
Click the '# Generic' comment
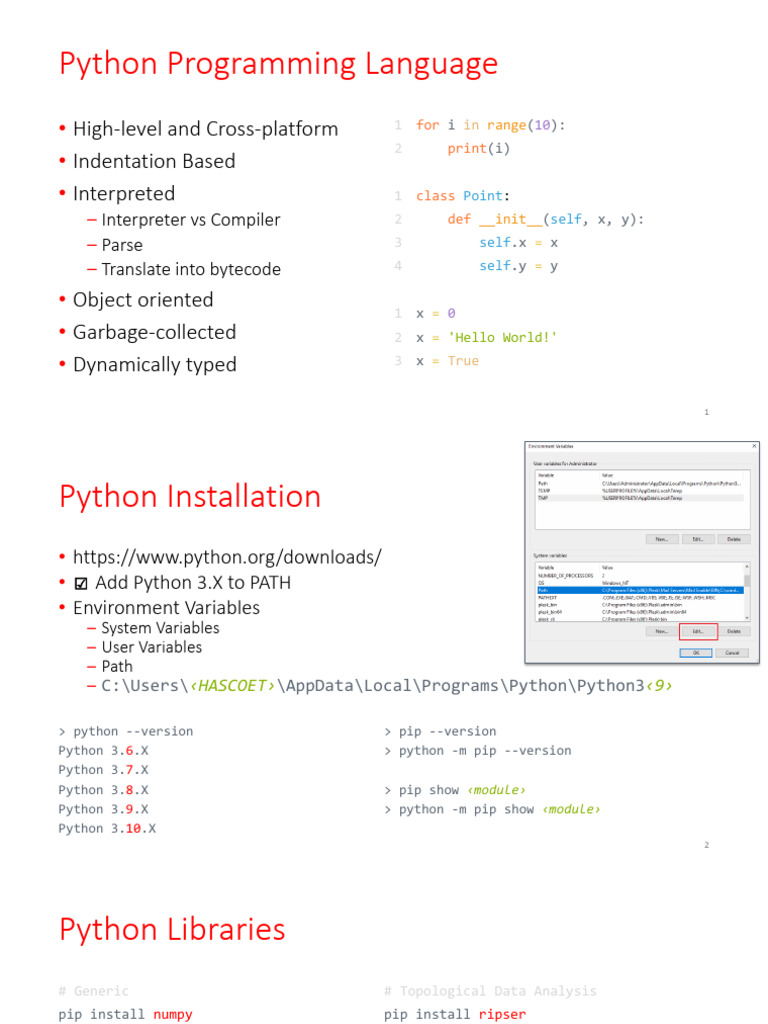(x=93, y=991)
